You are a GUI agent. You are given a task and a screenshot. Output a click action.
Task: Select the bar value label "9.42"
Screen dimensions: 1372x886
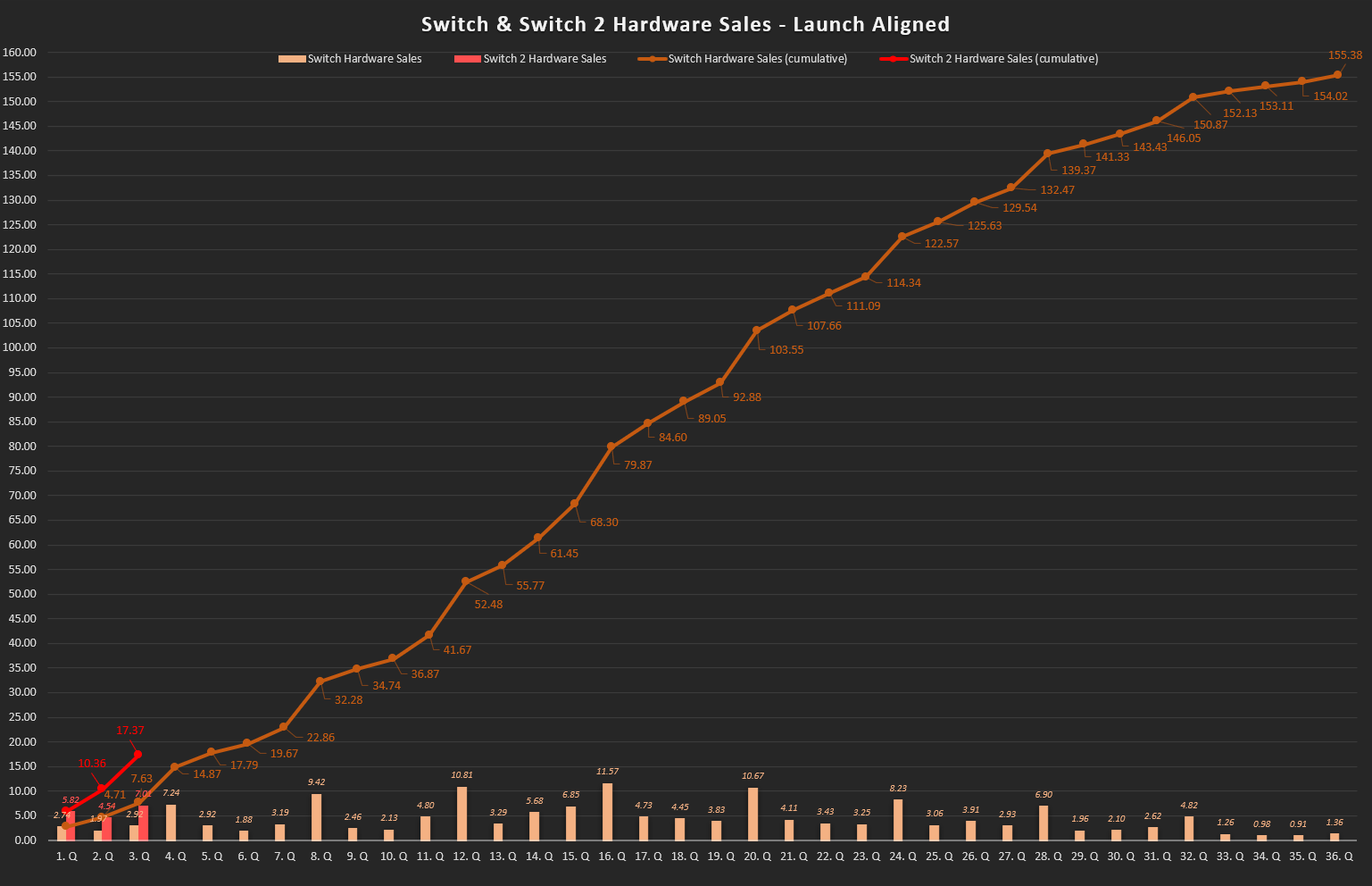click(x=316, y=782)
